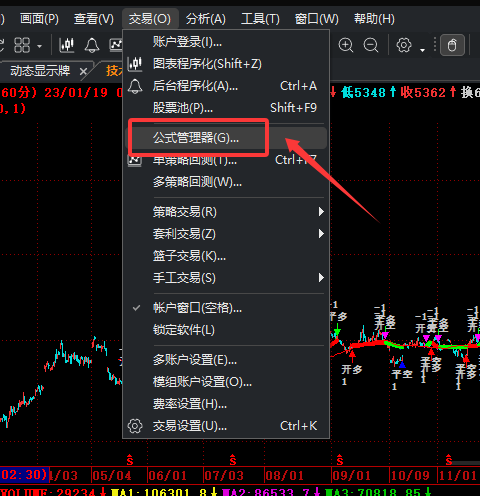
Task: Click the candlestick chart toolbar icon
Action: 67,45
